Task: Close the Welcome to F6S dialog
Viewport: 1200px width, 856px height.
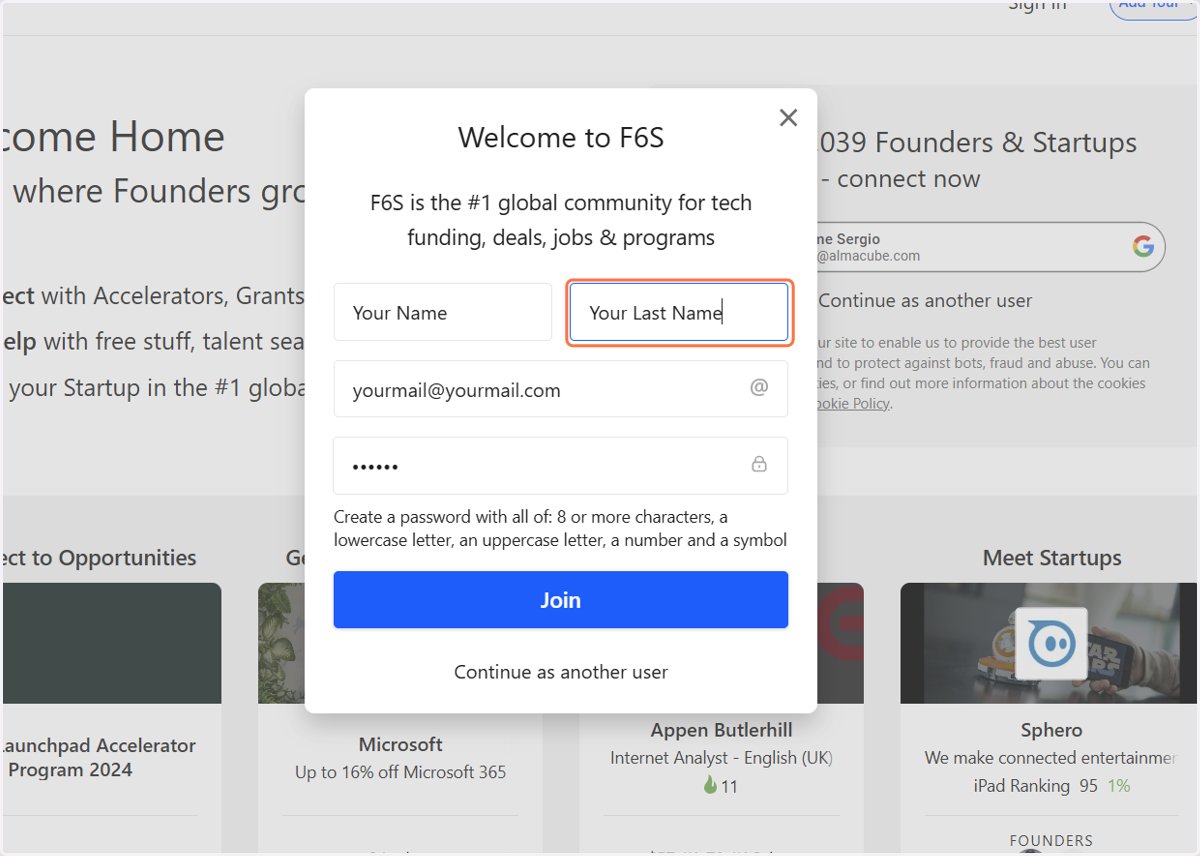Action: (x=788, y=118)
